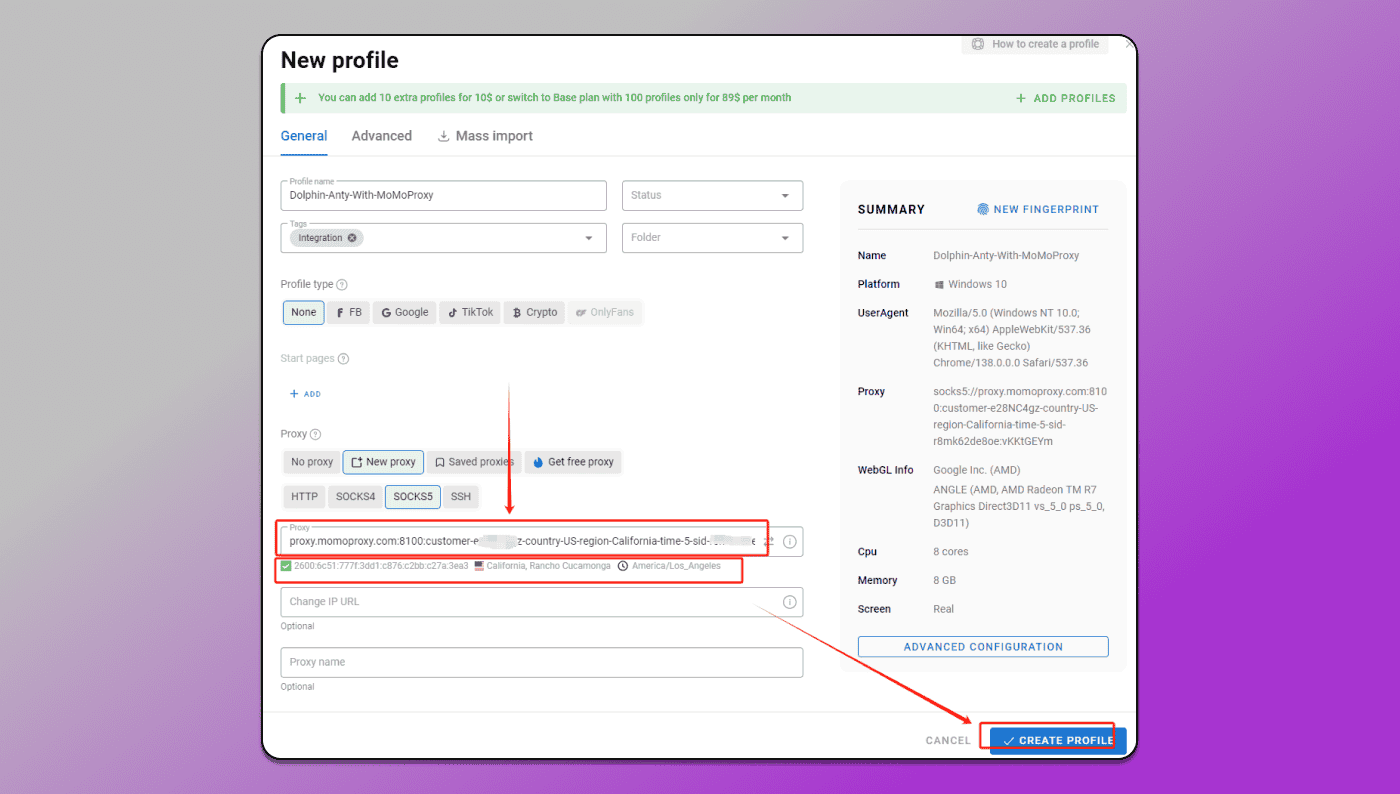Open ADVANCED CONFIGURATION
The image size is (1400, 794).
[x=983, y=647]
